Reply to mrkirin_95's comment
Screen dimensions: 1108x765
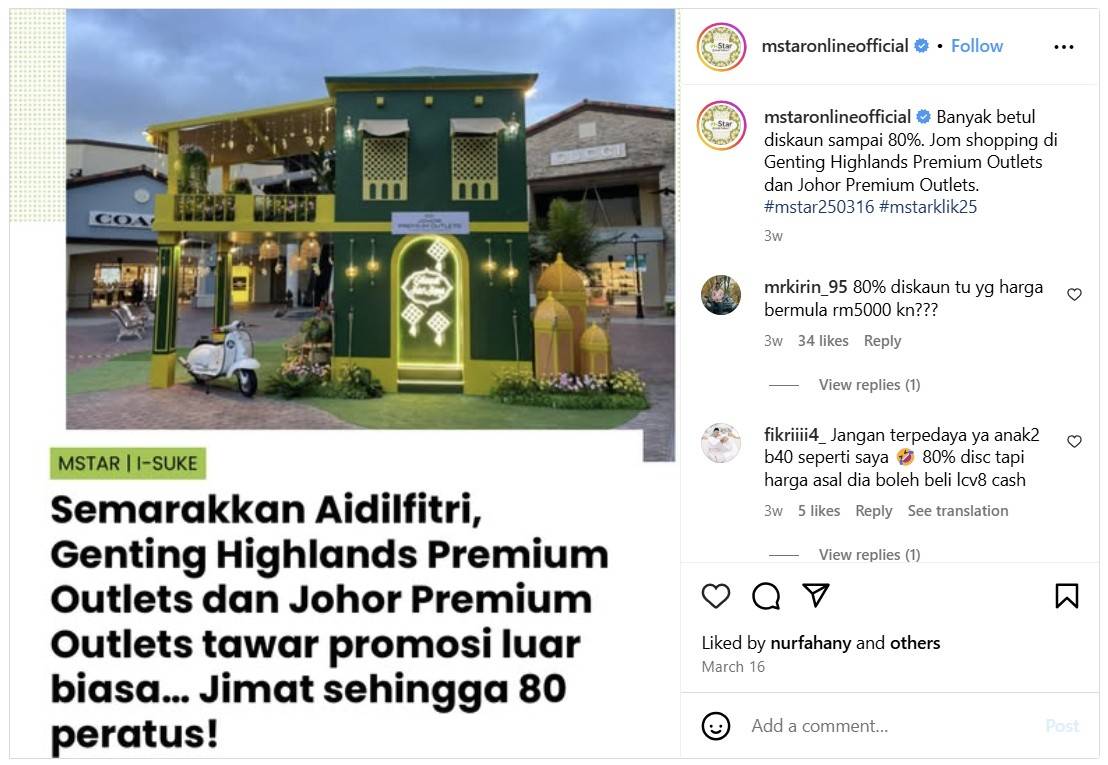point(883,340)
